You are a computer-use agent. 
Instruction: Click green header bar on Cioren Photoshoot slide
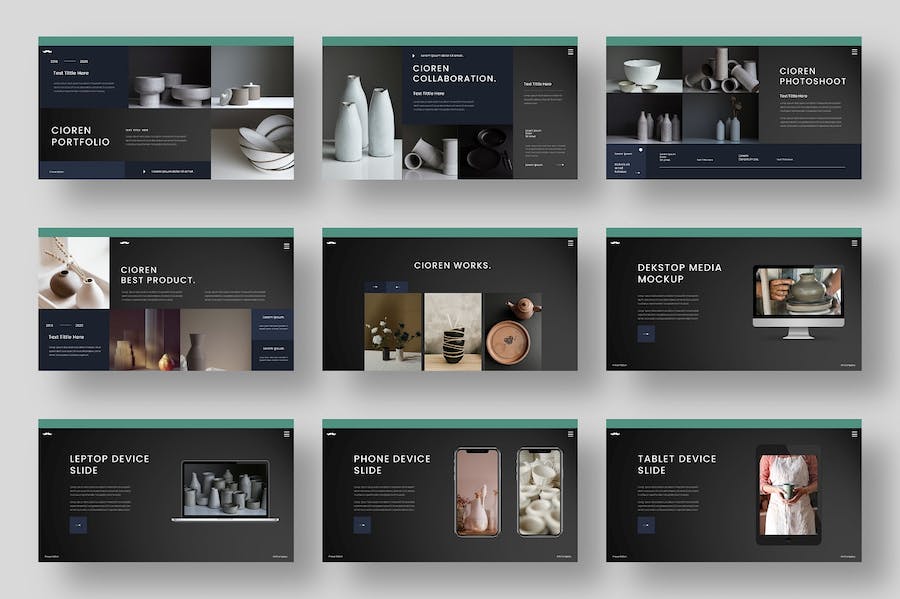tap(733, 41)
